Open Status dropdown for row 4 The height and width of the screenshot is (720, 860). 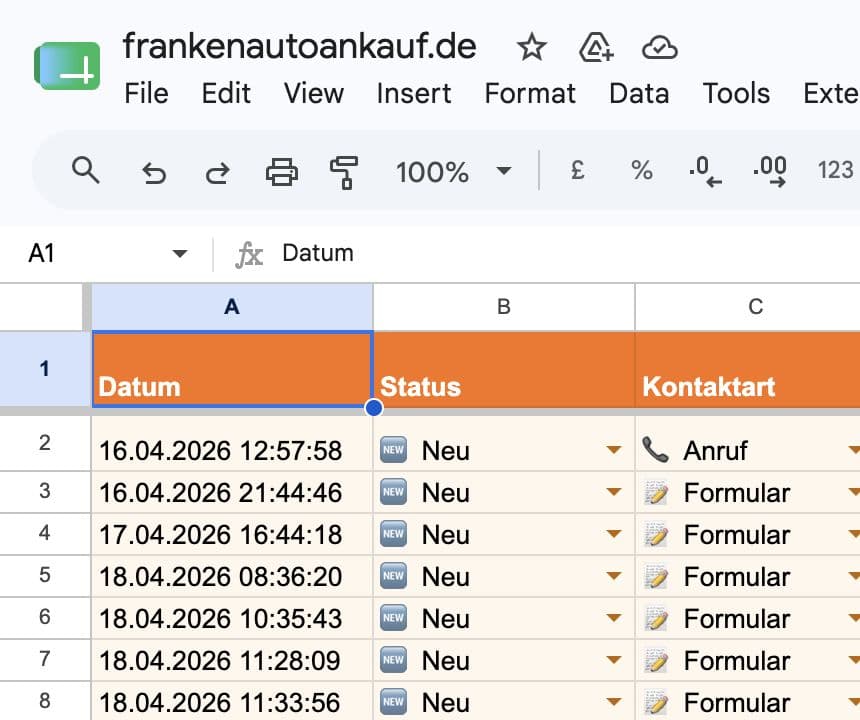pyautogui.click(x=614, y=534)
